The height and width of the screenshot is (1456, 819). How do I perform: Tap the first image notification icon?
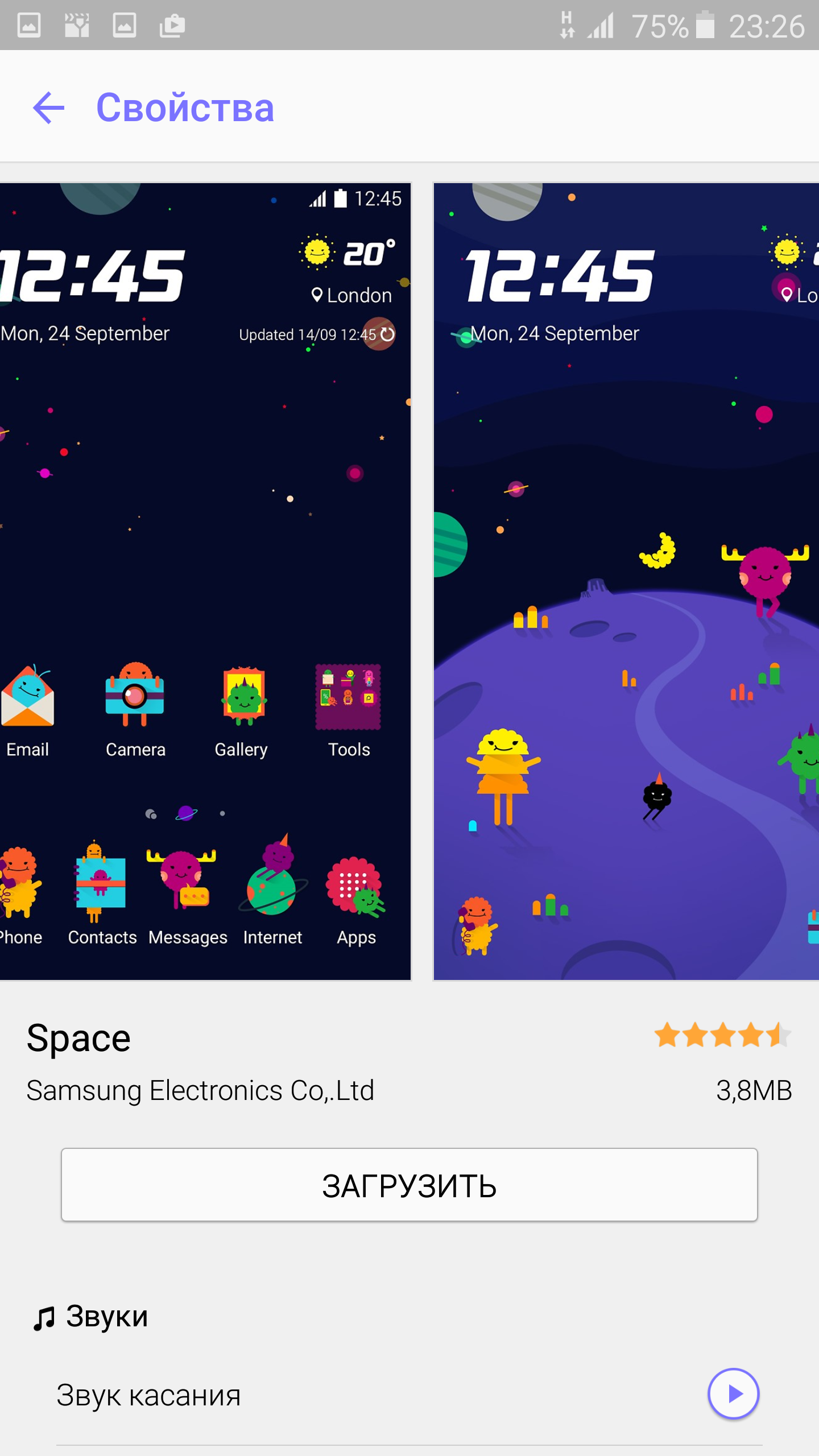click(x=29, y=26)
